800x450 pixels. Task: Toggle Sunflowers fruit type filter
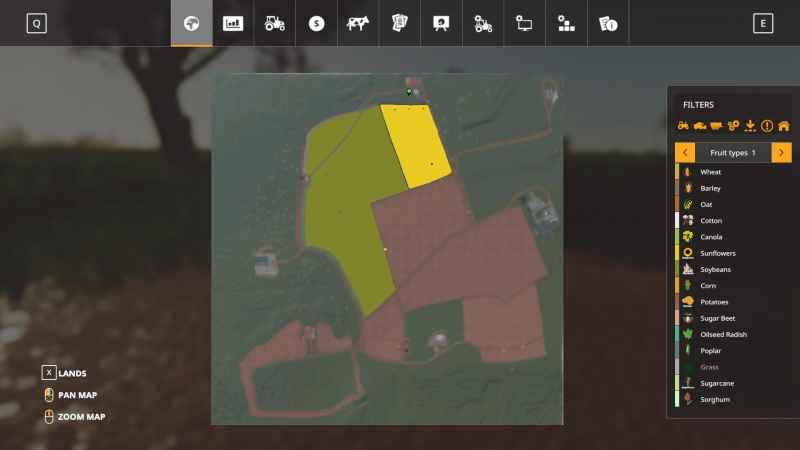click(x=733, y=253)
